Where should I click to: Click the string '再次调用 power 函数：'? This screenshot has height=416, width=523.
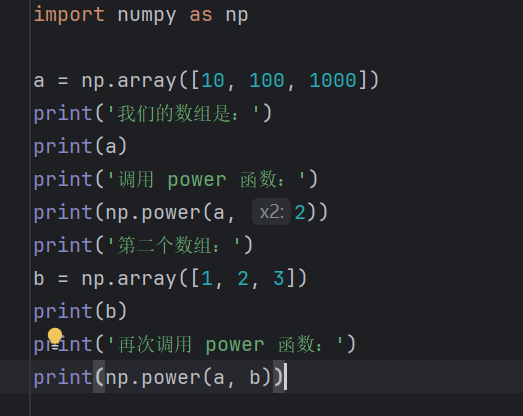(x=225, y=344)
